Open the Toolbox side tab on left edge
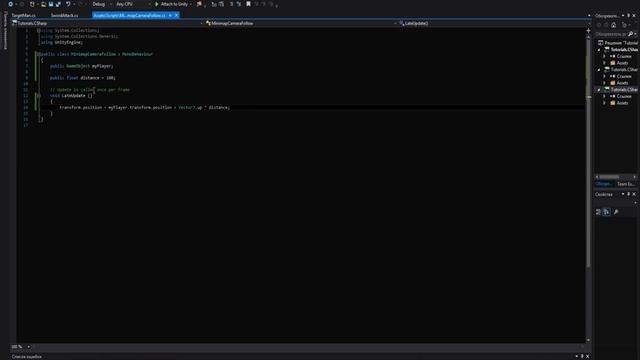640x360 pixels. point(5,31)
